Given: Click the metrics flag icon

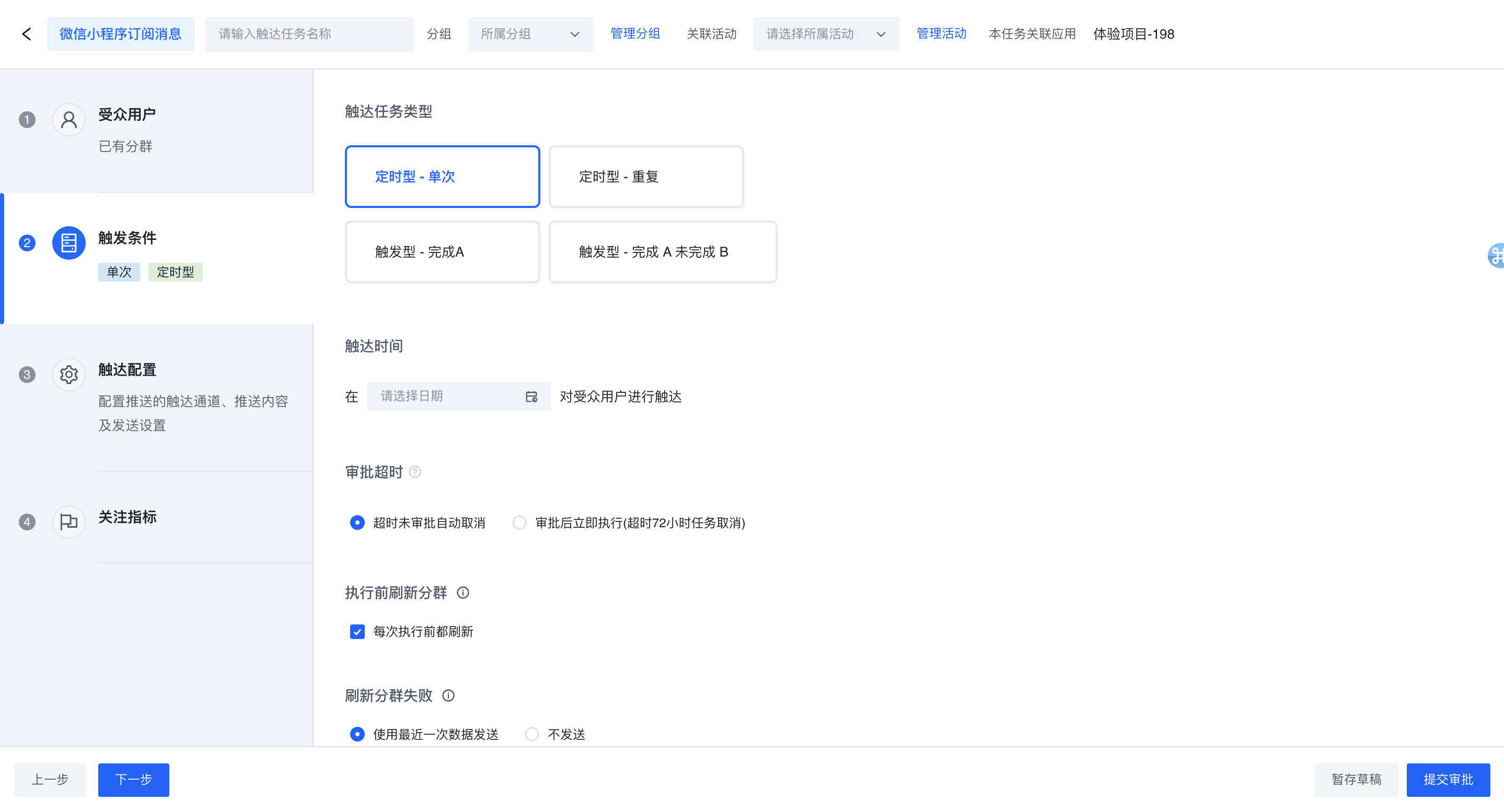Looking at the screenshot, I should coord(69,521).
